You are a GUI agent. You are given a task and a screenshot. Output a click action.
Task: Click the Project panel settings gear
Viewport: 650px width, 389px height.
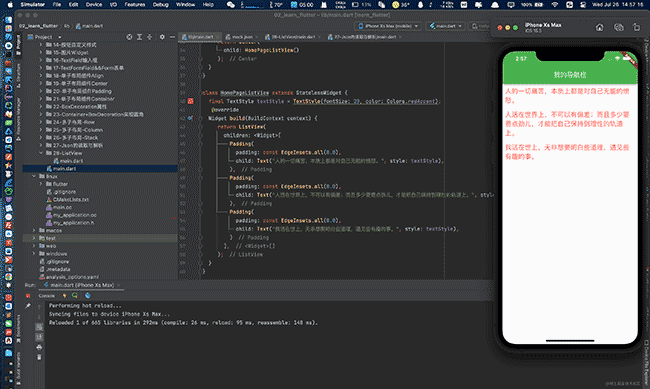pyautogui.click(x=162, y=37)
